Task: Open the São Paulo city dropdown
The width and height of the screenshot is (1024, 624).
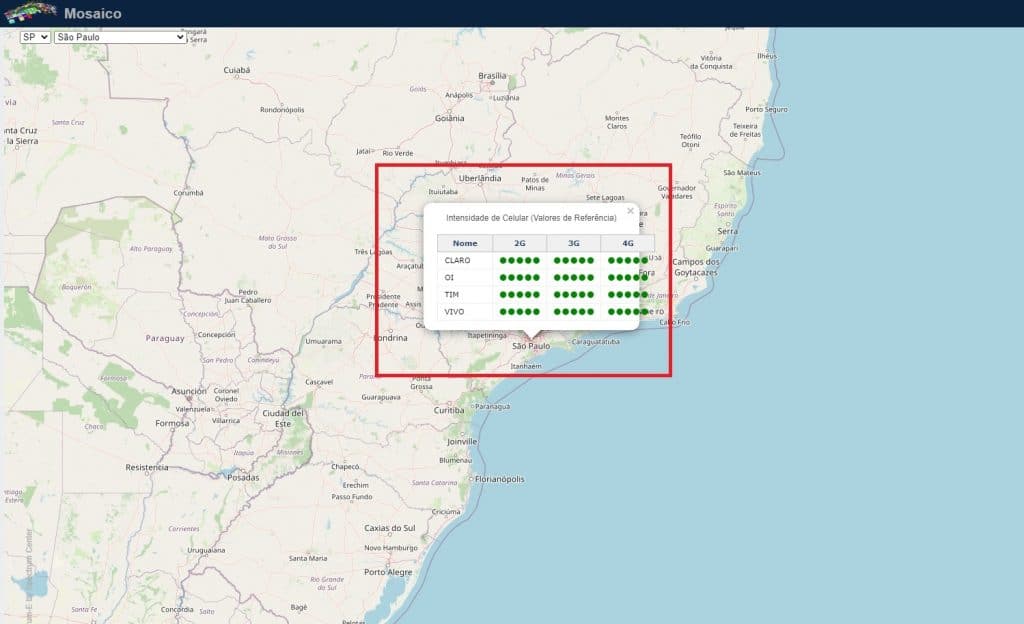Action: [120, 37]
